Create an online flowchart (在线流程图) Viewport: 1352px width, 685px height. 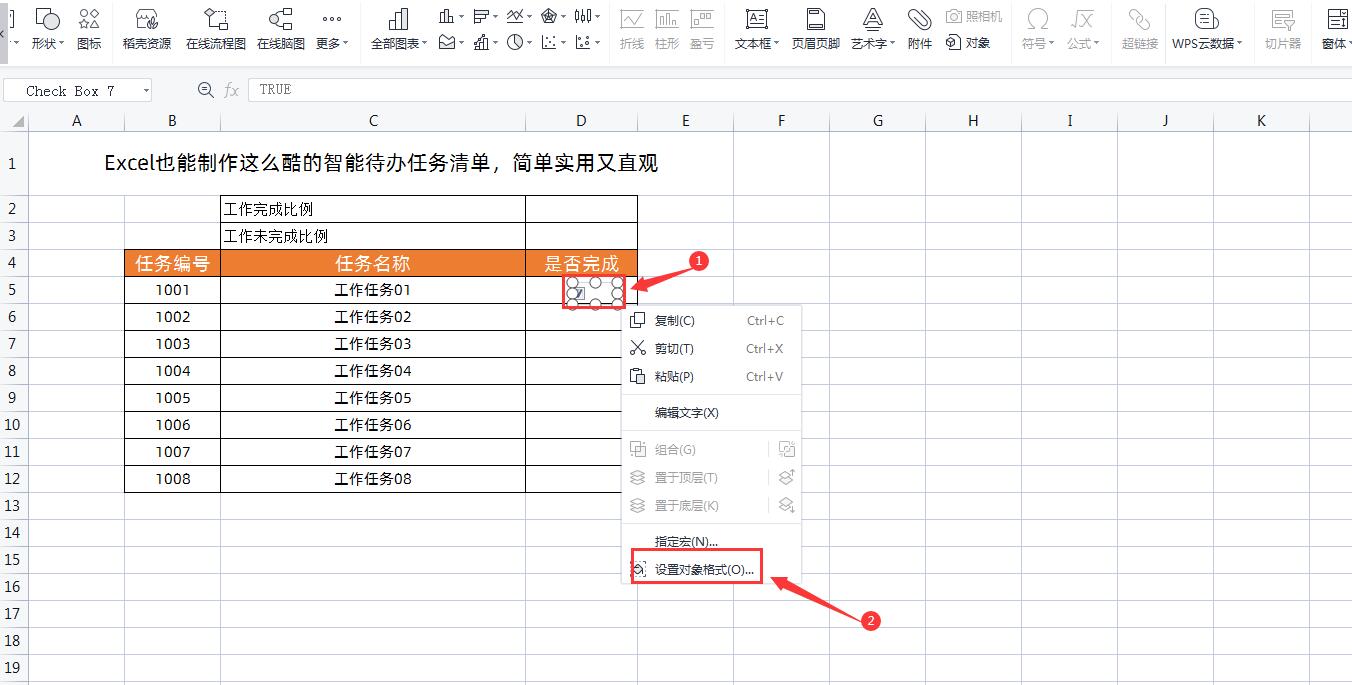point(214,28)
